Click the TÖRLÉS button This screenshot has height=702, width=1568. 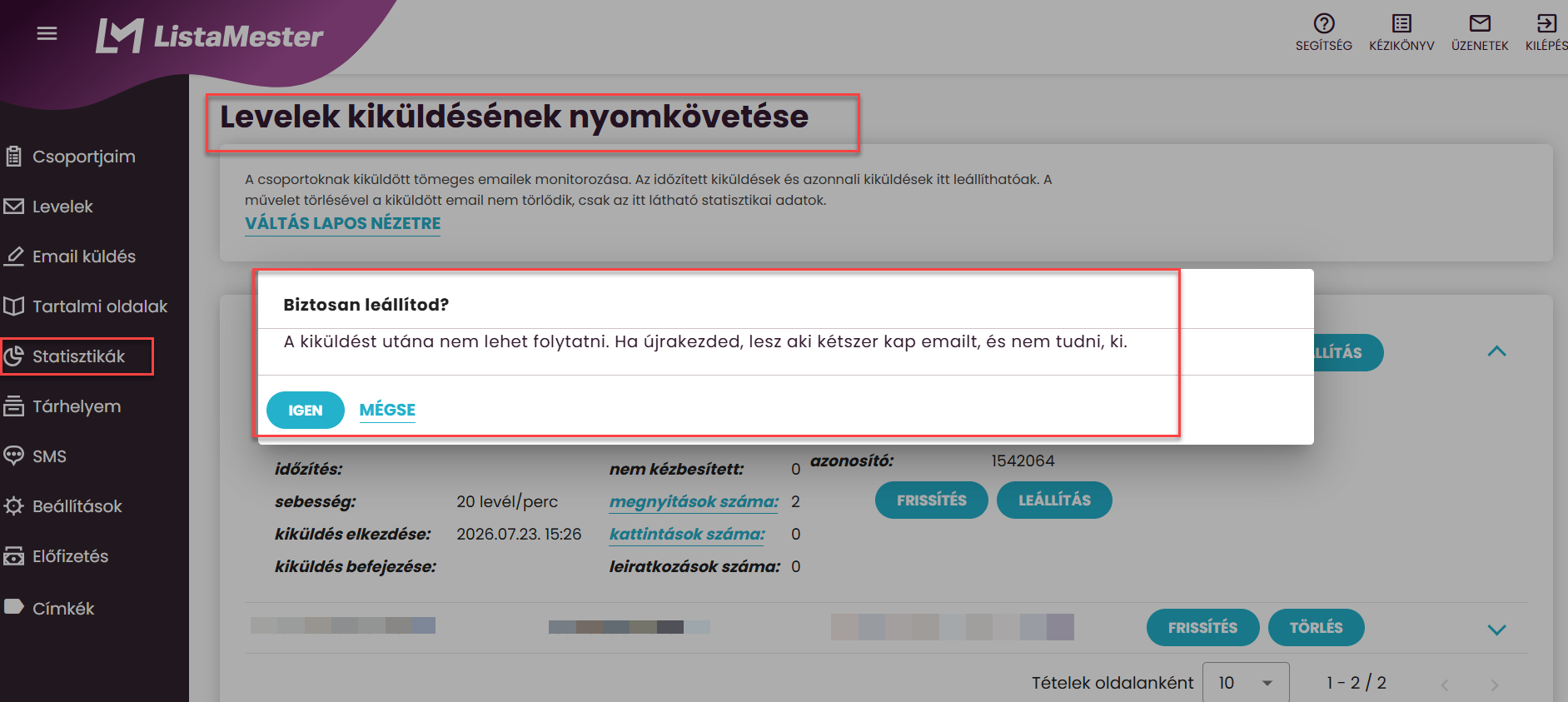coord(1316,627)
